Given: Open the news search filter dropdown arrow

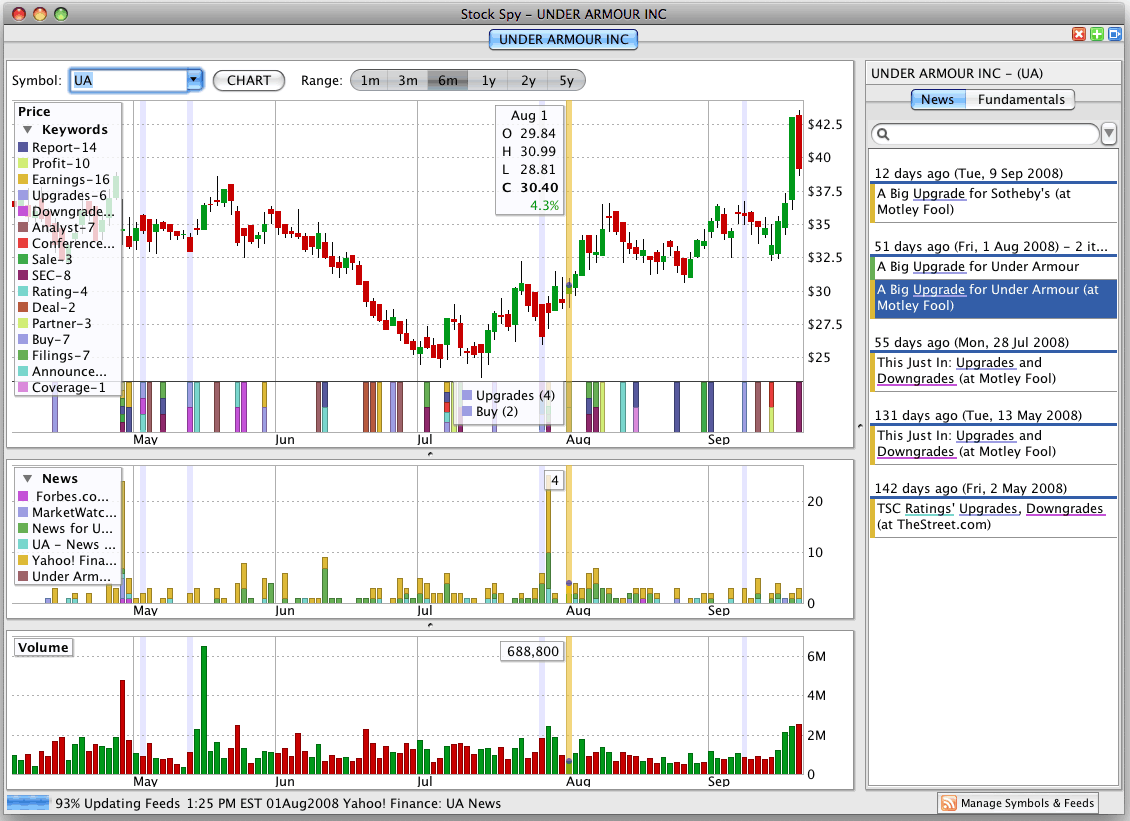Looking at the screenshot, I should point(1109,134).
